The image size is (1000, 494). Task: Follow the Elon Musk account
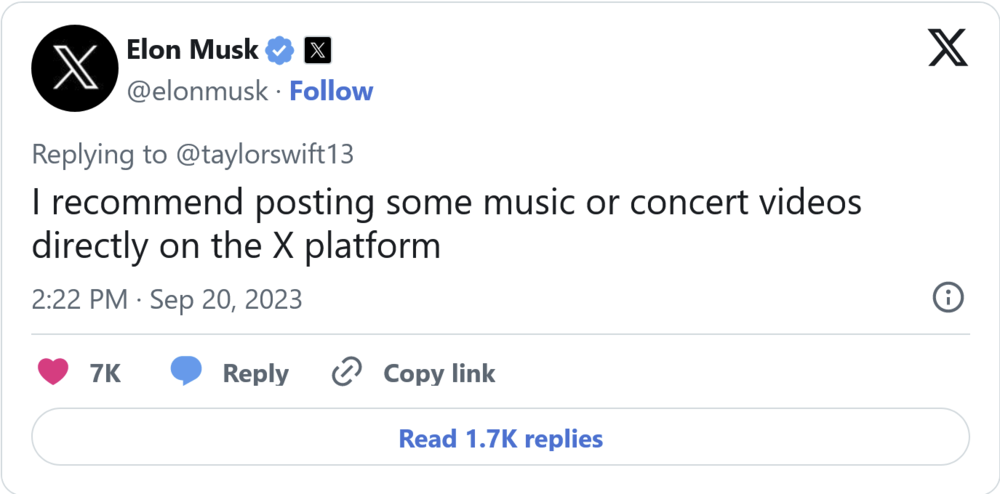pos(331,91)
